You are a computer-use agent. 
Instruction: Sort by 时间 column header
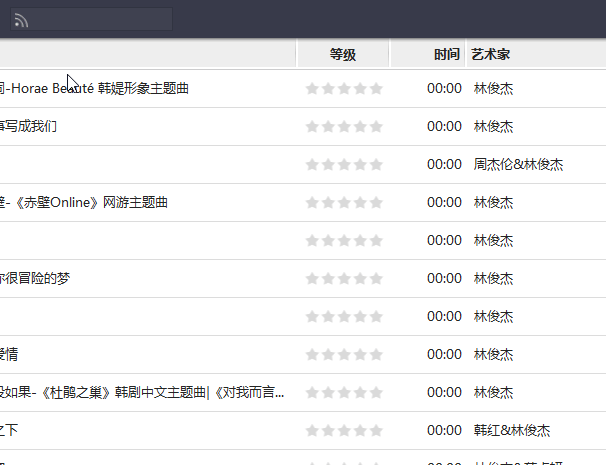(428, 55)
